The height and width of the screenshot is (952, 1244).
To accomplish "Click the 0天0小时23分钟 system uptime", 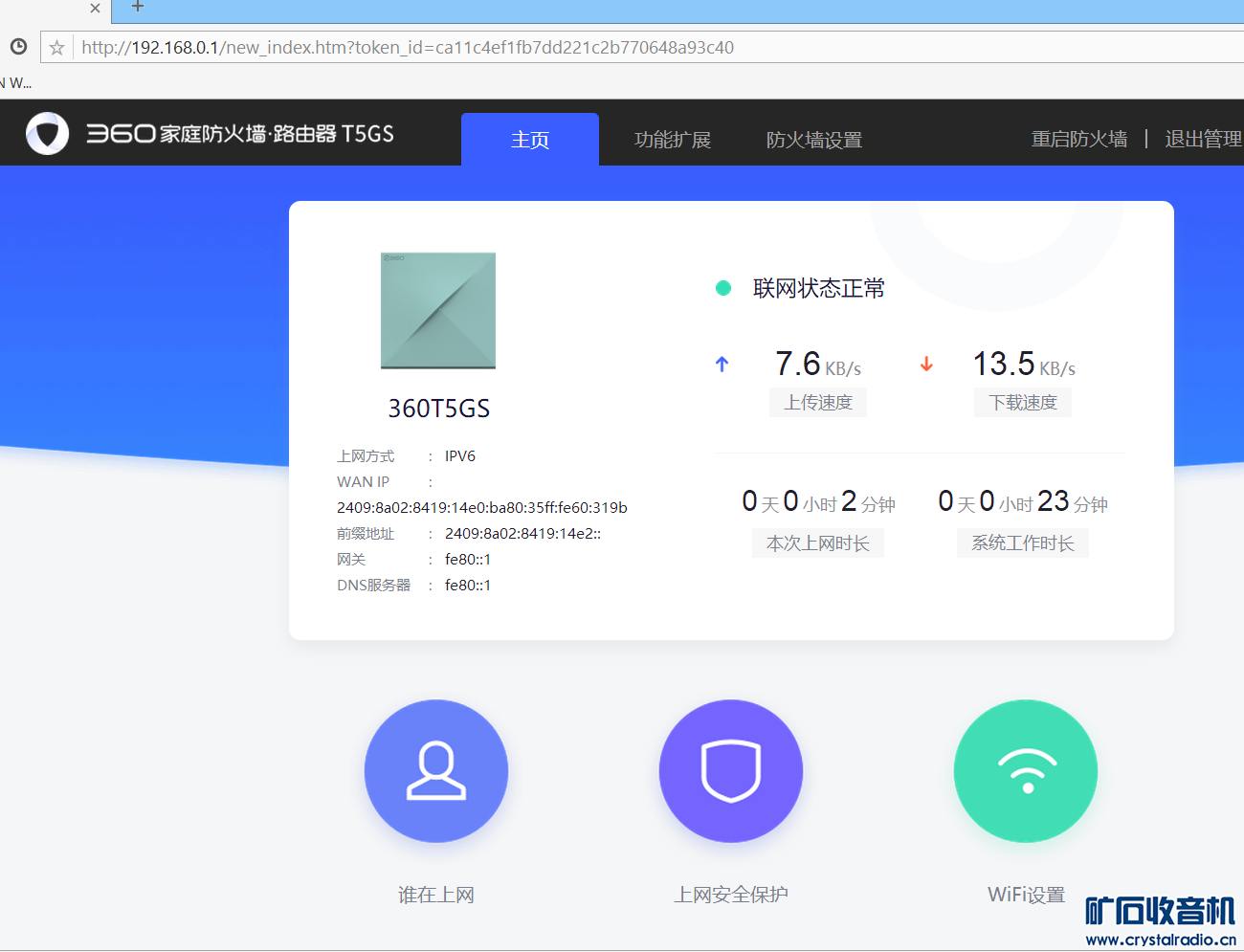I will (x=1023, y=501).
